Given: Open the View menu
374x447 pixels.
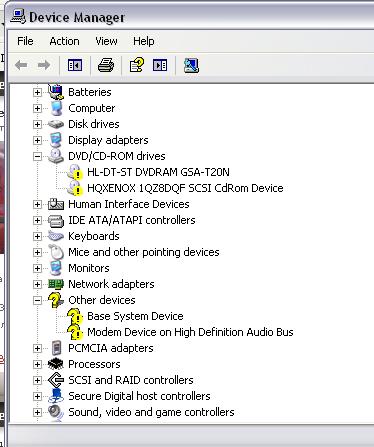Looking at the screenshot, I should pos(106,41).
